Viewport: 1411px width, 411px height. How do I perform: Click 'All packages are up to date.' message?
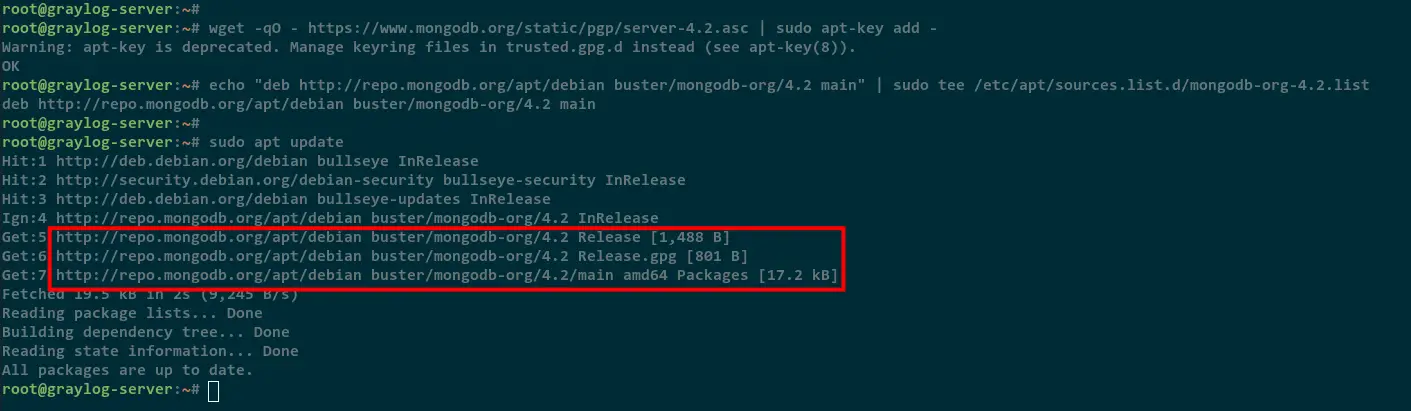point(127,370)
